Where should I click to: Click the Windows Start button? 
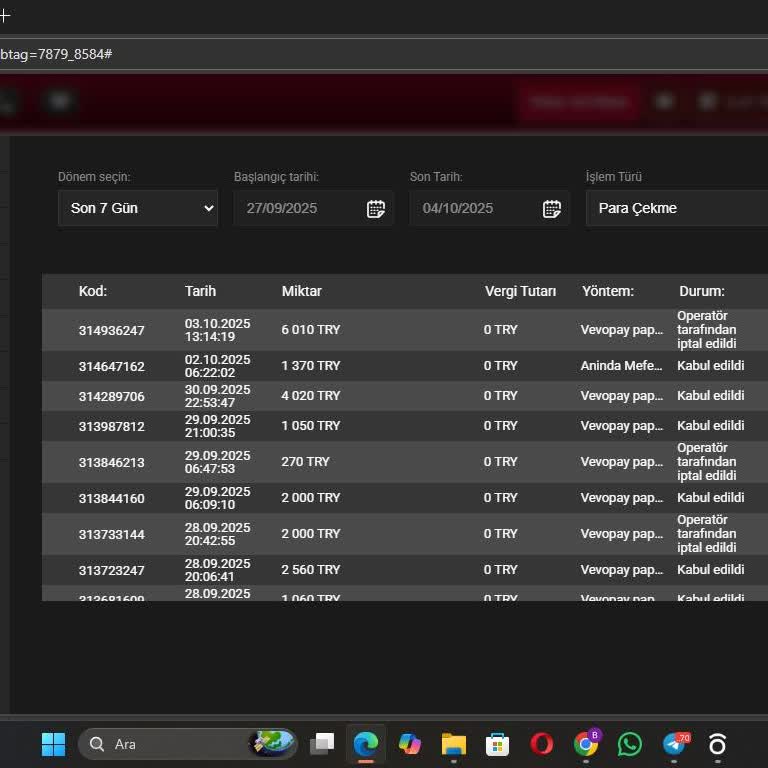[x=53, y=744]
